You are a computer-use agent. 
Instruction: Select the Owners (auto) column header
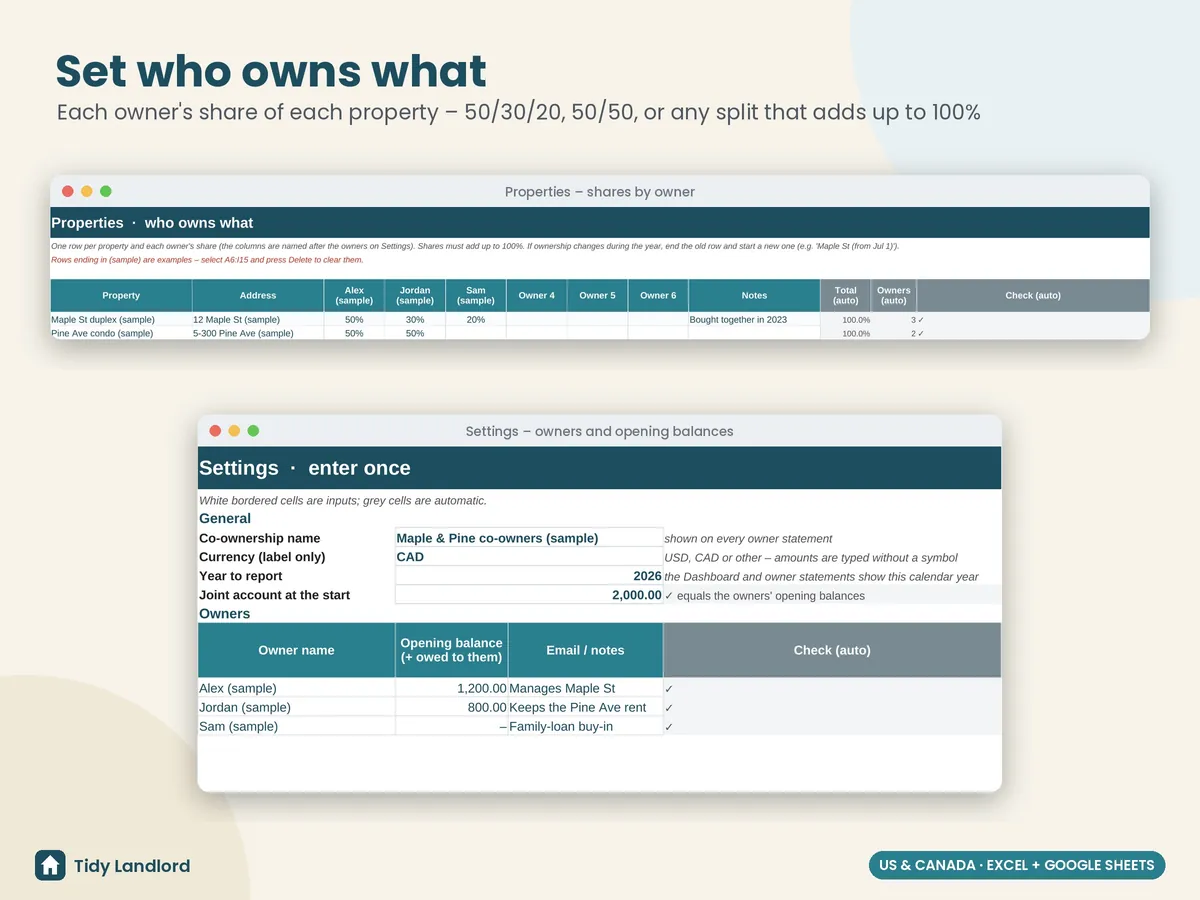[894, 295]
